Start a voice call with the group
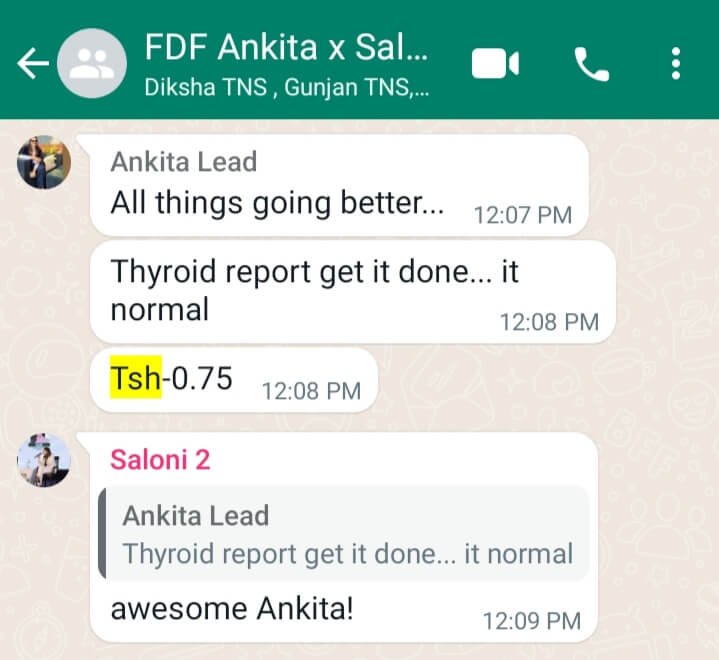Screen dimensions: 719x660 click(592, 64)
